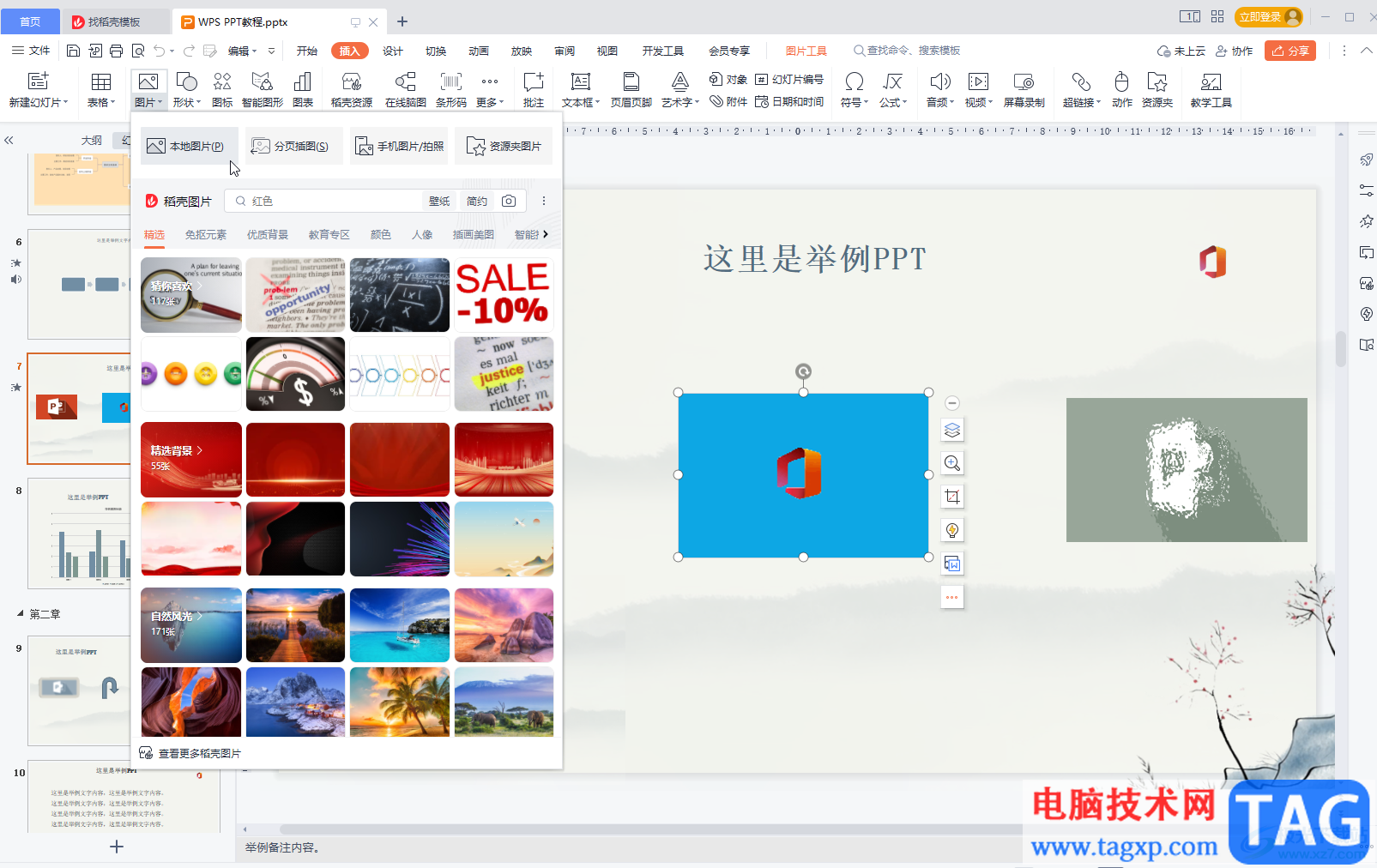Click the print icon in quick toolbar
This screenshot has height=868, width=1377.
(117, 51)
